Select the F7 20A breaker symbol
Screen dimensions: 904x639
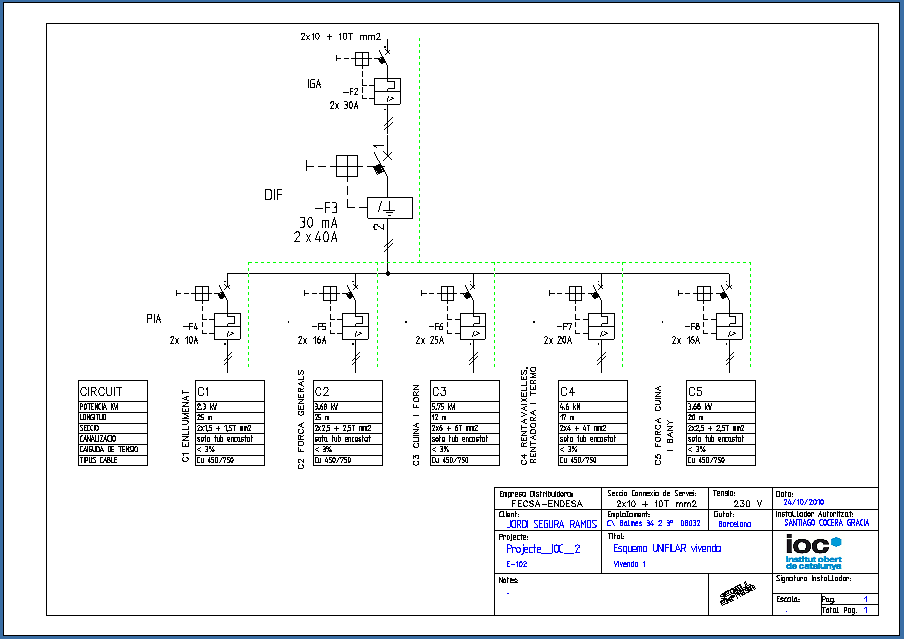[x=601, y=326]
